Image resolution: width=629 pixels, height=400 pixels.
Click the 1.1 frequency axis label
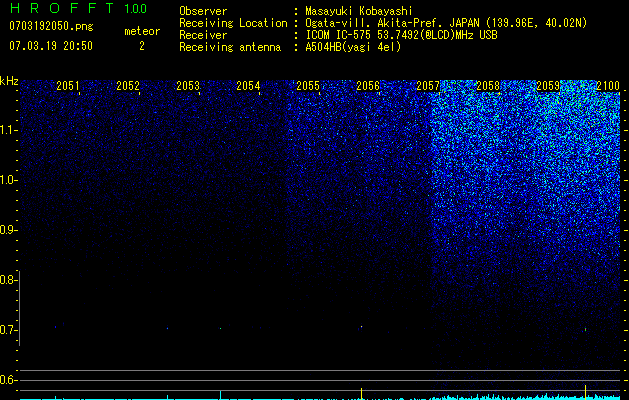click(7, 130)
